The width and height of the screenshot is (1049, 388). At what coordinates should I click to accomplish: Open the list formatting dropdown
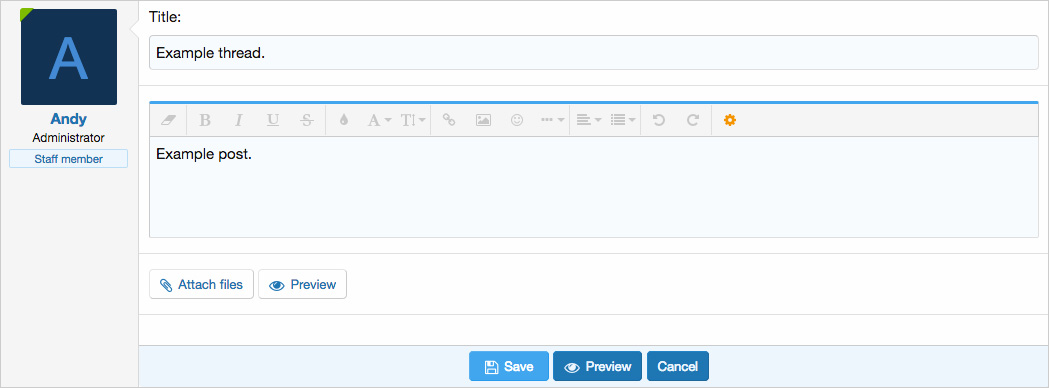(x=623, y=120)
